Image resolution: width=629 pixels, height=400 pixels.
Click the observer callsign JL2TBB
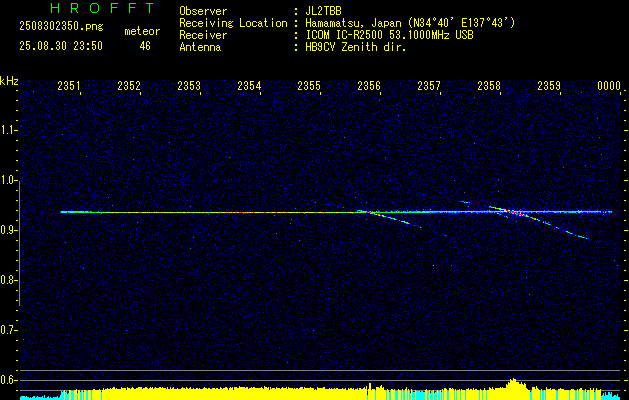[x=323, y=11]
